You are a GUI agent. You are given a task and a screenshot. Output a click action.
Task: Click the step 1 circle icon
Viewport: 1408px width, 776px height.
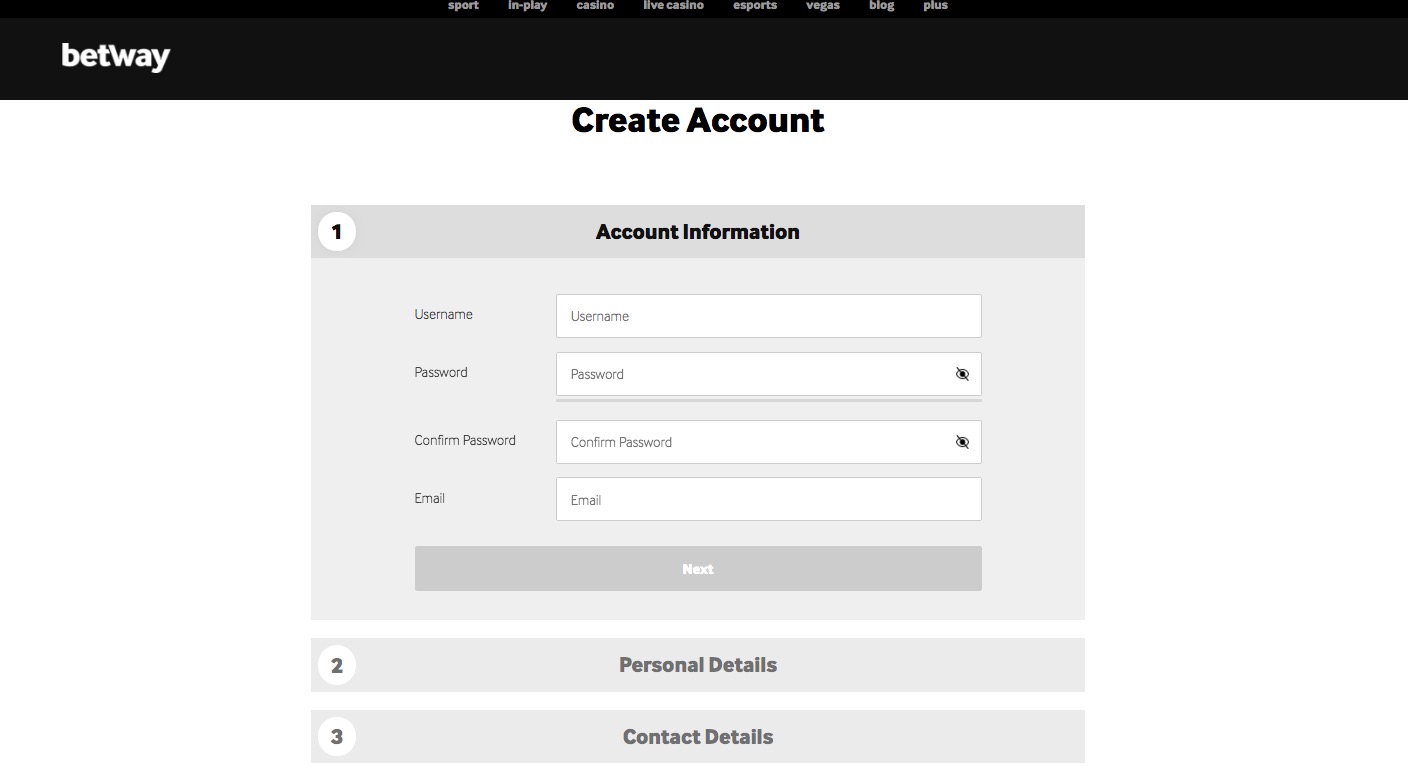337,231
